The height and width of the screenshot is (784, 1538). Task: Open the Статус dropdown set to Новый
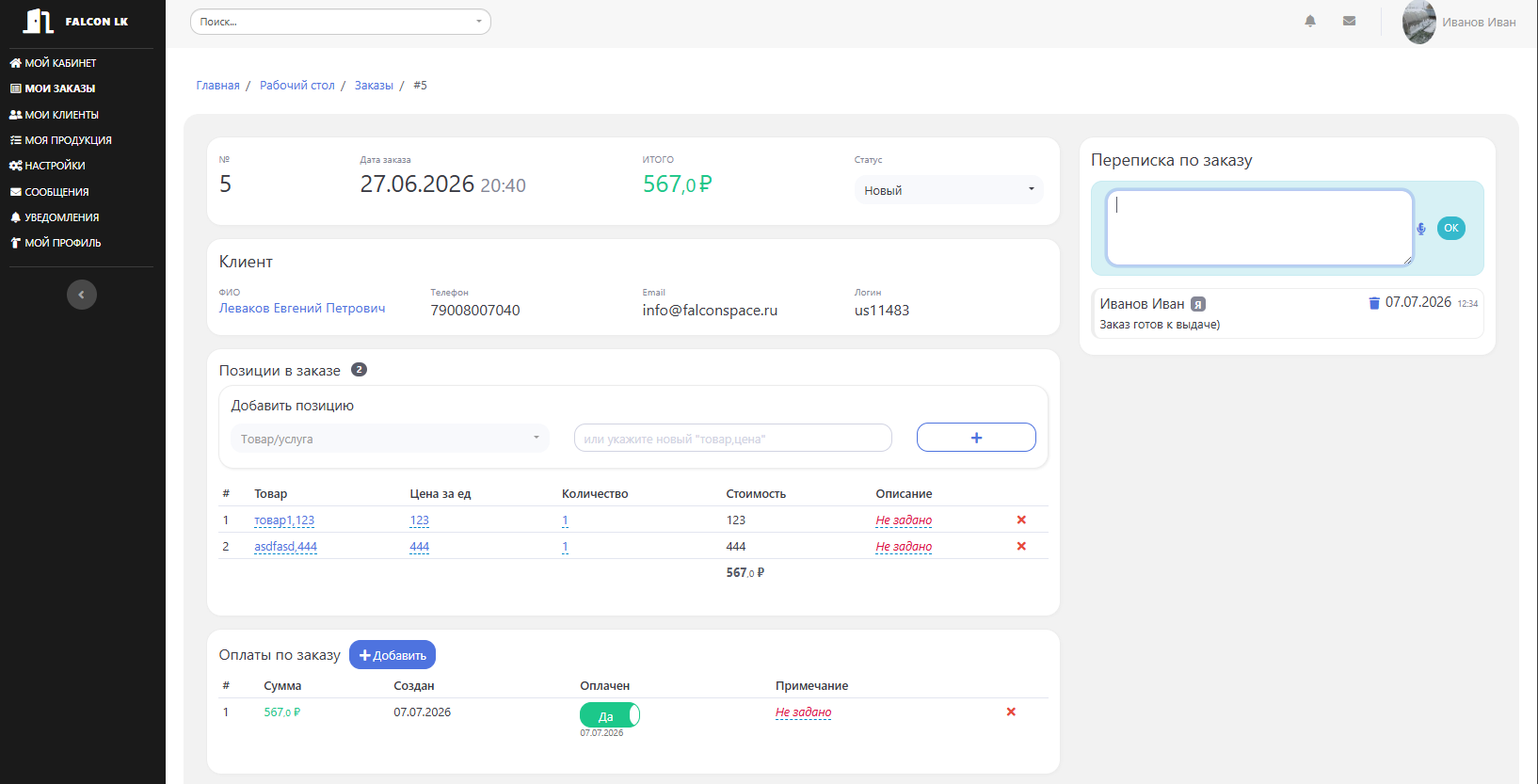tap(949, 190)
